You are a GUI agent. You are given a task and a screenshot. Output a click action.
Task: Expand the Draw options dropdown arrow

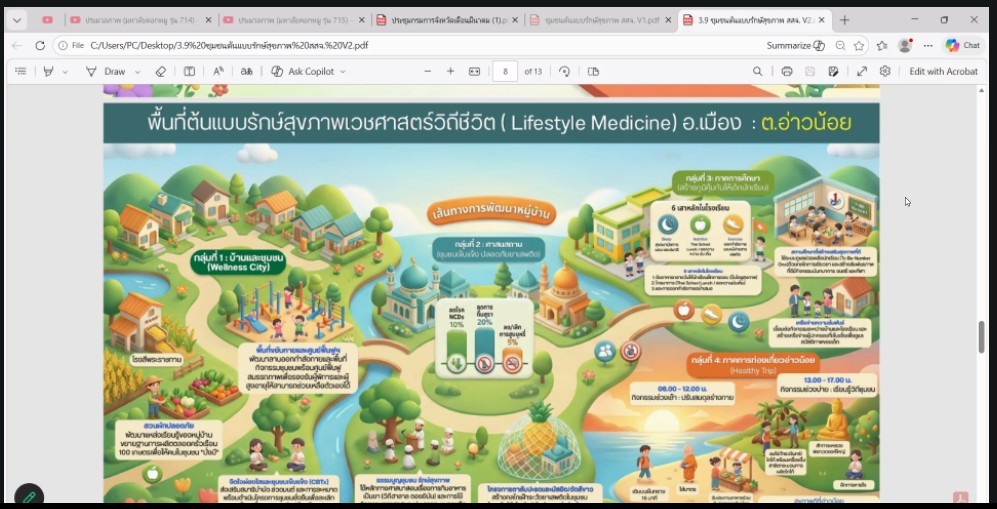pos(135,72)
